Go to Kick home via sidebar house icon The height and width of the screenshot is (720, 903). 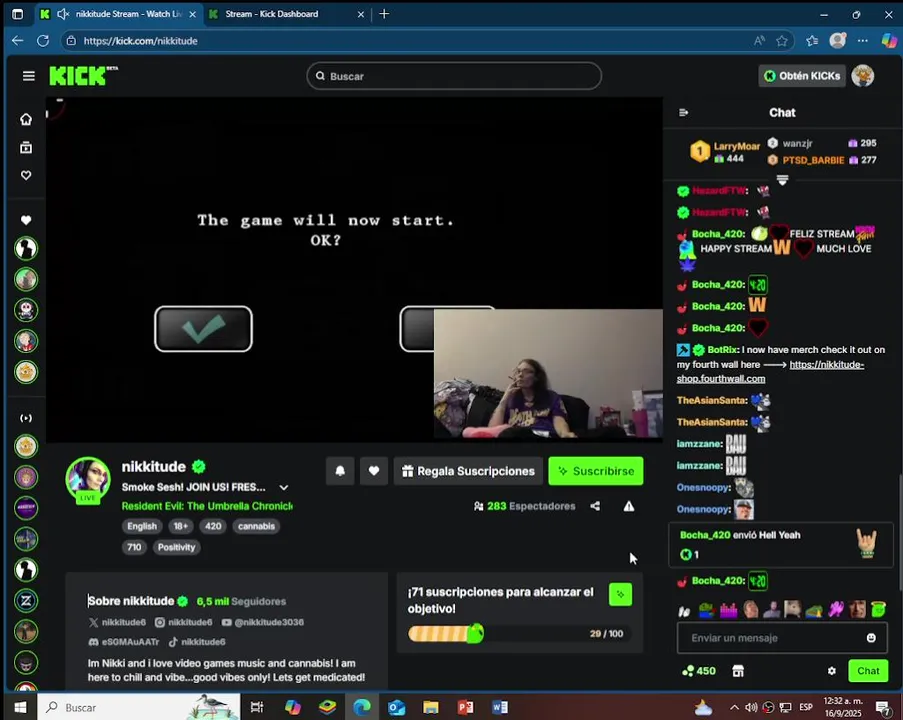tap(26, 119)
